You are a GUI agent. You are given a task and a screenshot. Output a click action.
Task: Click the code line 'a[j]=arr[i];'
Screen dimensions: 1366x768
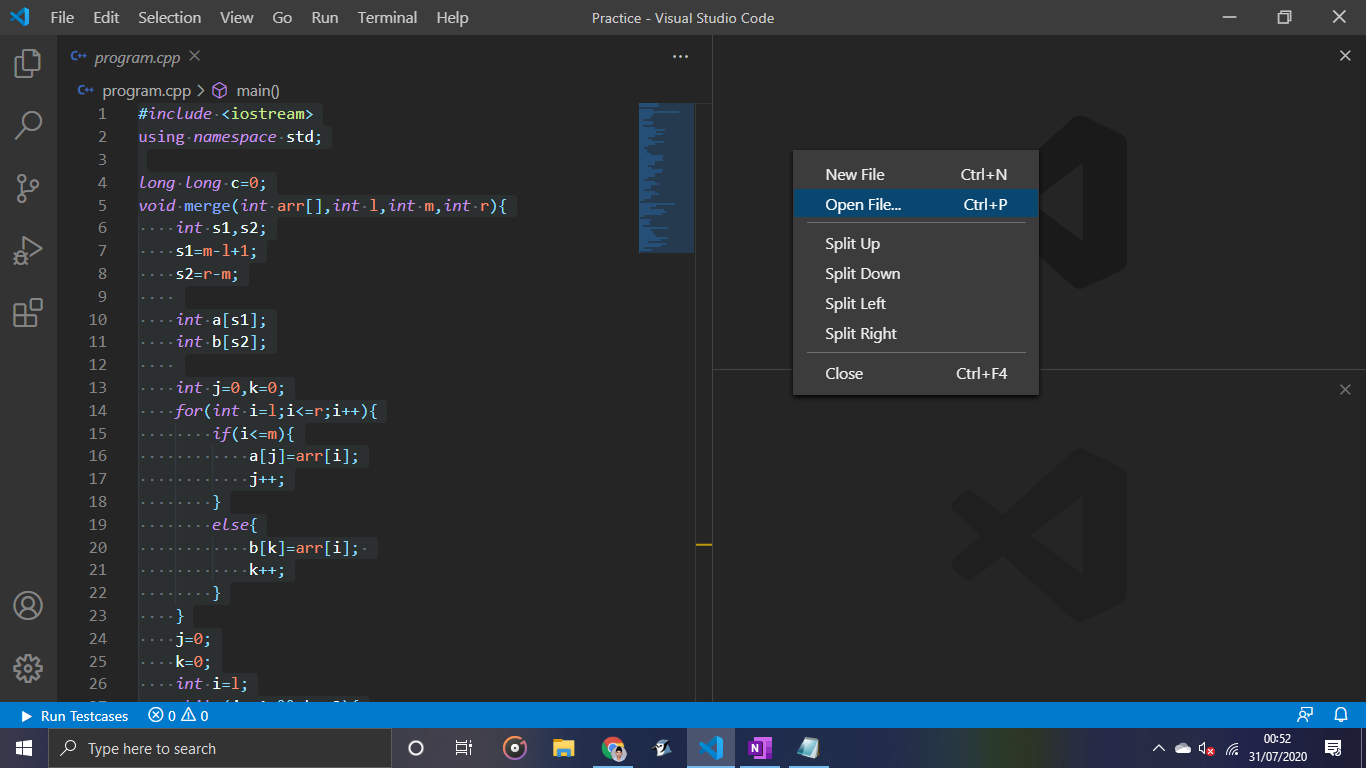(x=303, y=456)
